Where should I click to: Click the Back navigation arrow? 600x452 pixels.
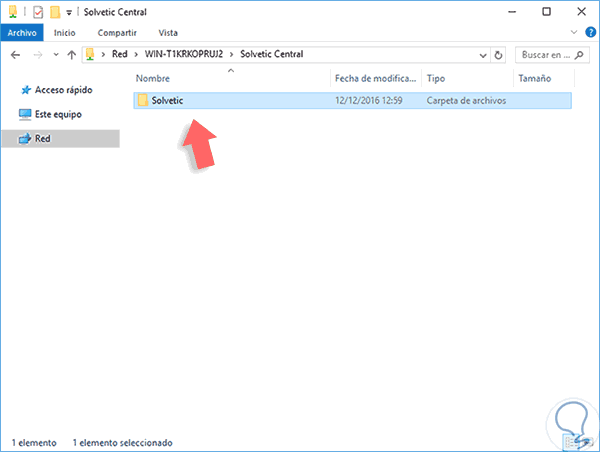(x=15, y=55)
